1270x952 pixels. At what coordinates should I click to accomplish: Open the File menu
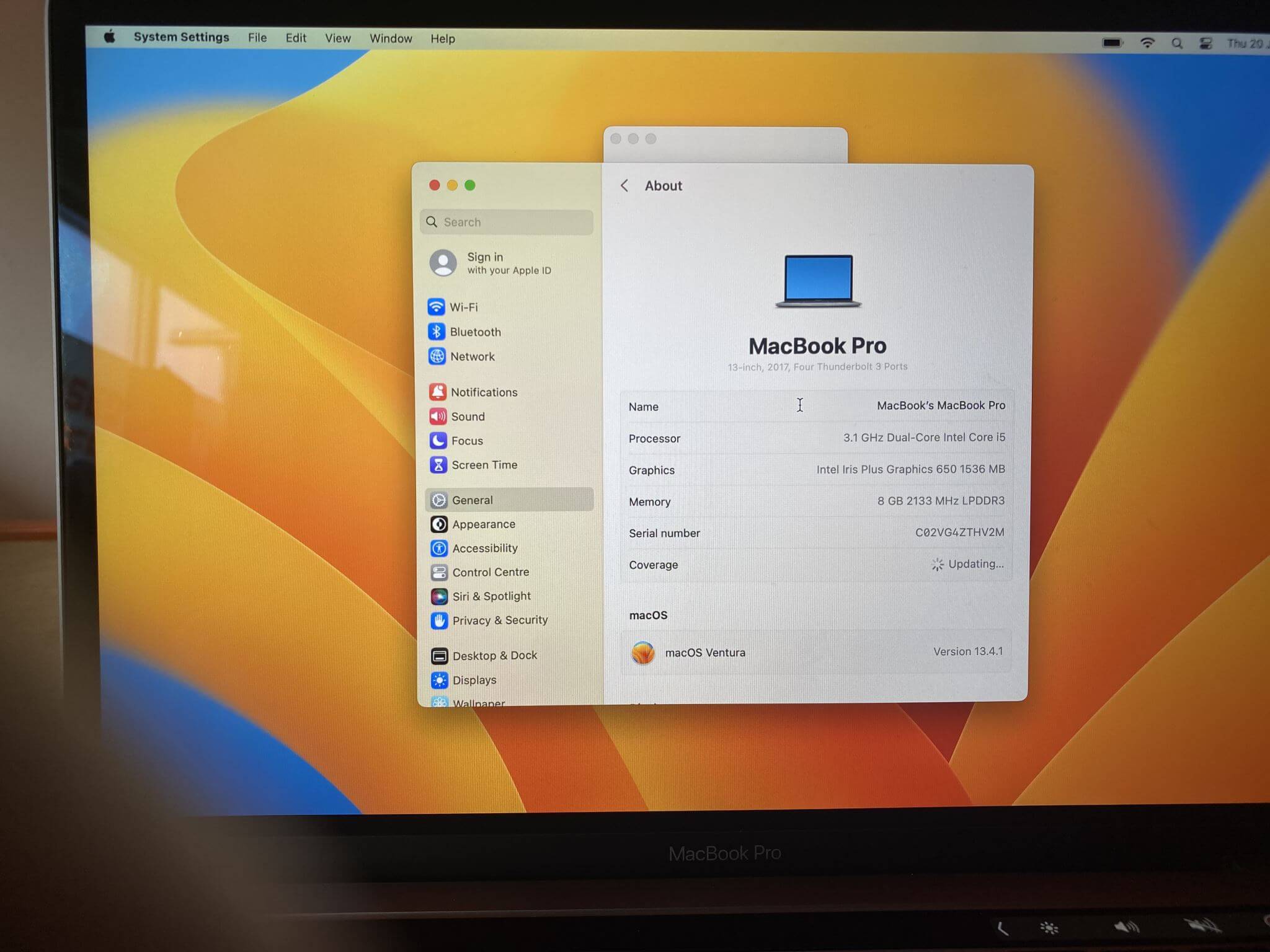[x=257, y=38]
